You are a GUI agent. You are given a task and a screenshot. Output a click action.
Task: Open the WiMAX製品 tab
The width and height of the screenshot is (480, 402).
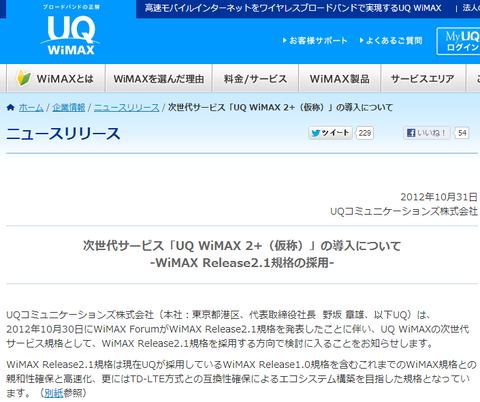click(x=340, y=78)
